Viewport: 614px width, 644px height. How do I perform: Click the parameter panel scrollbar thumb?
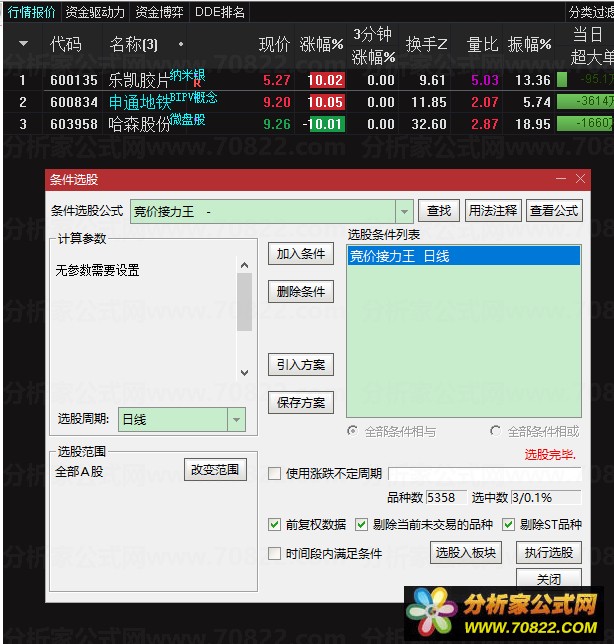[x=244, y=302]
